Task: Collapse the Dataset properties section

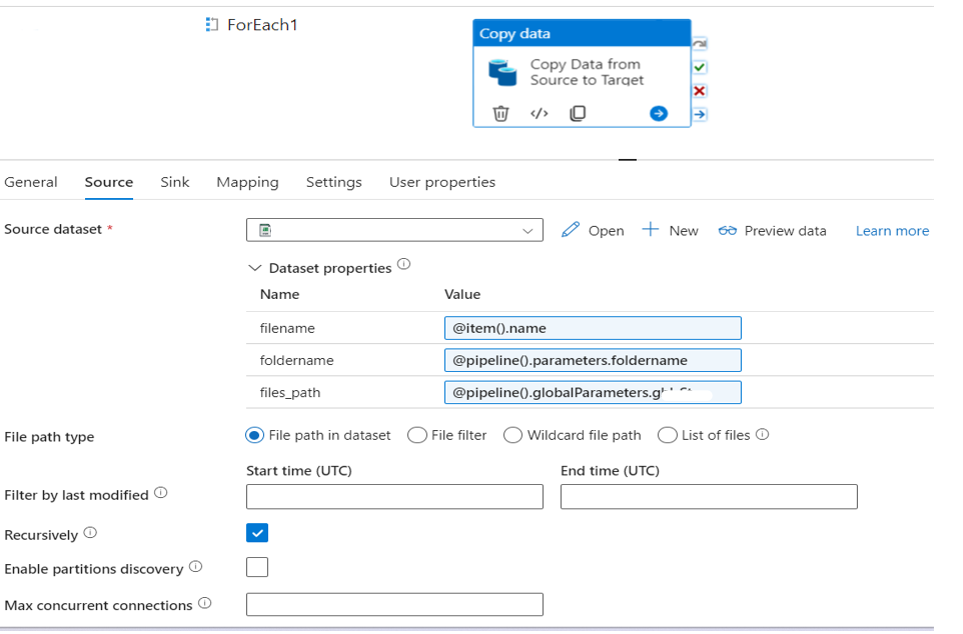Action: coord(255,268)
